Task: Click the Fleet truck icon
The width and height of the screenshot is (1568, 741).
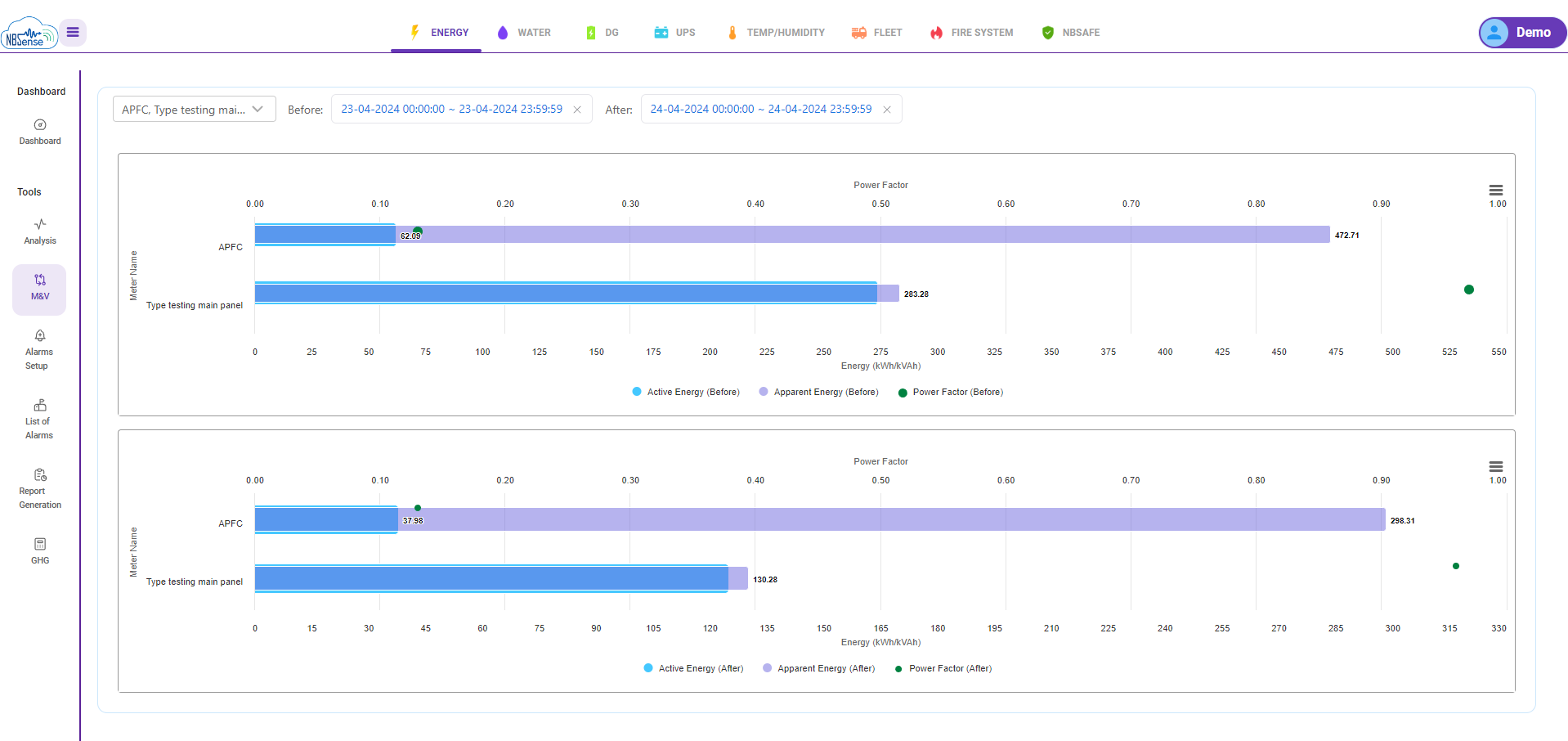Action: point(859,33)
